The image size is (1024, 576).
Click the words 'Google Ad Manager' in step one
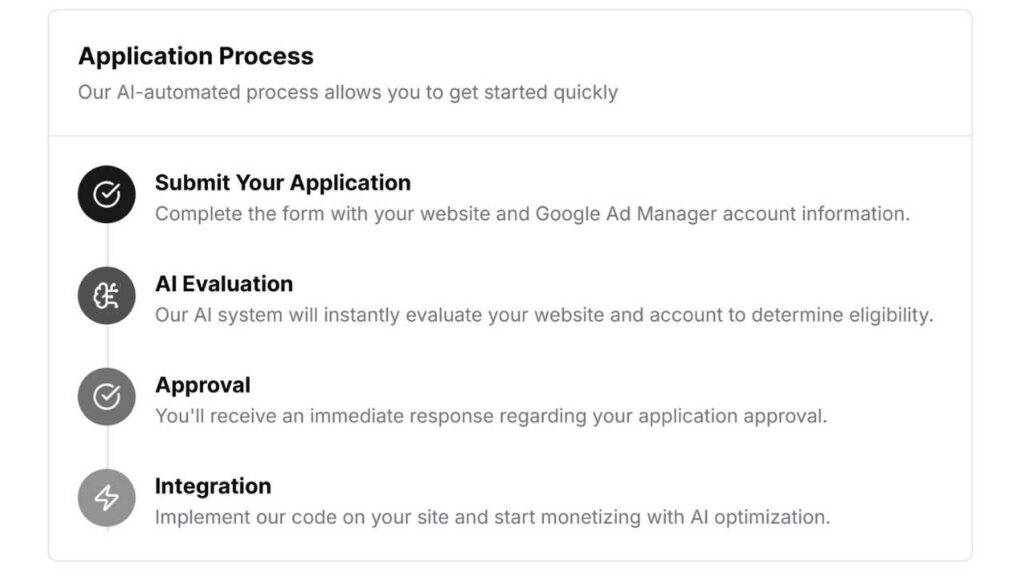click(x=626, y=214)
